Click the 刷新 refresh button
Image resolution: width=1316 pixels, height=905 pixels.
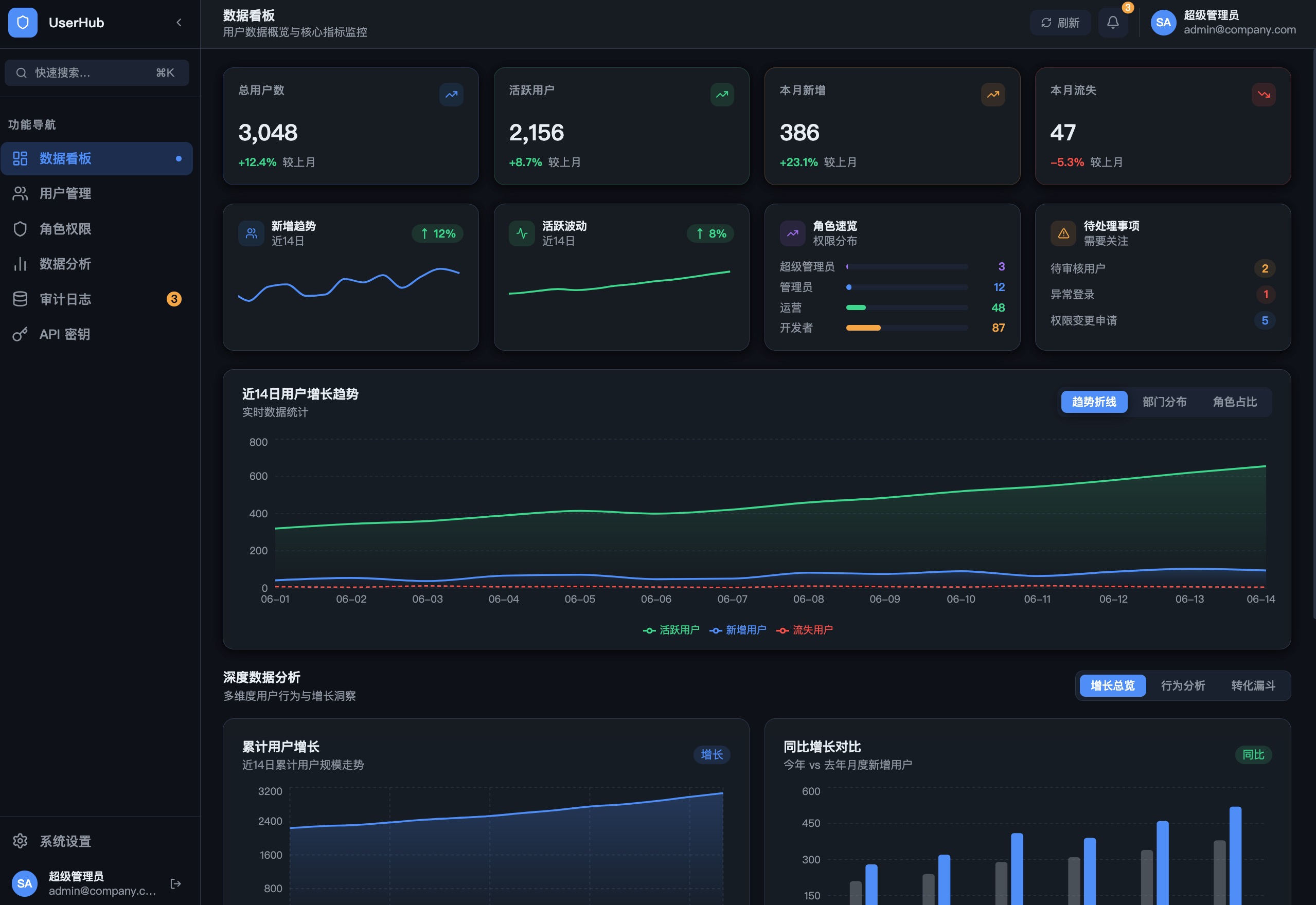[1060, 23]
